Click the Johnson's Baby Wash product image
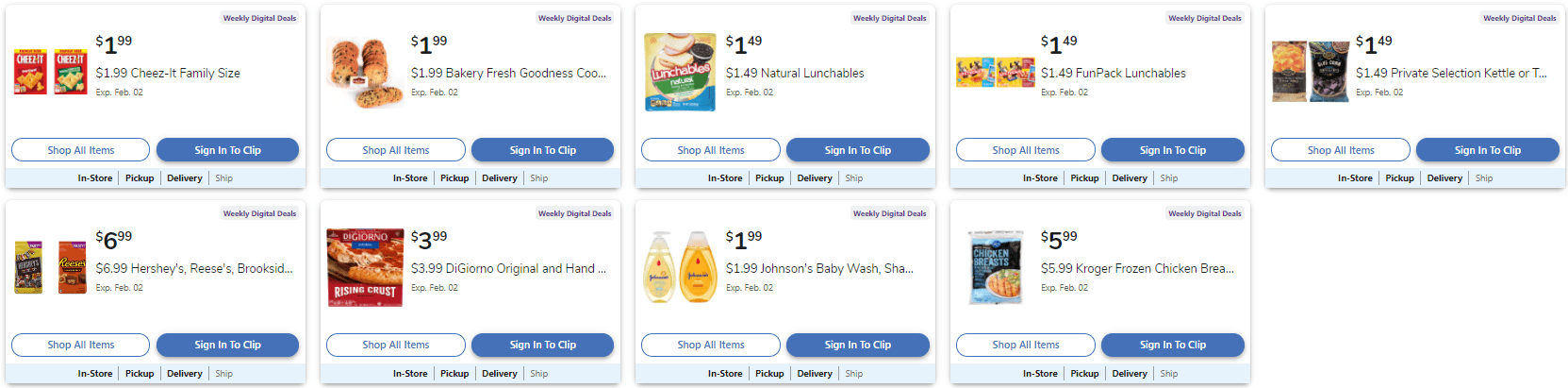Screen dimensions: 1568x388 [680, 267]
